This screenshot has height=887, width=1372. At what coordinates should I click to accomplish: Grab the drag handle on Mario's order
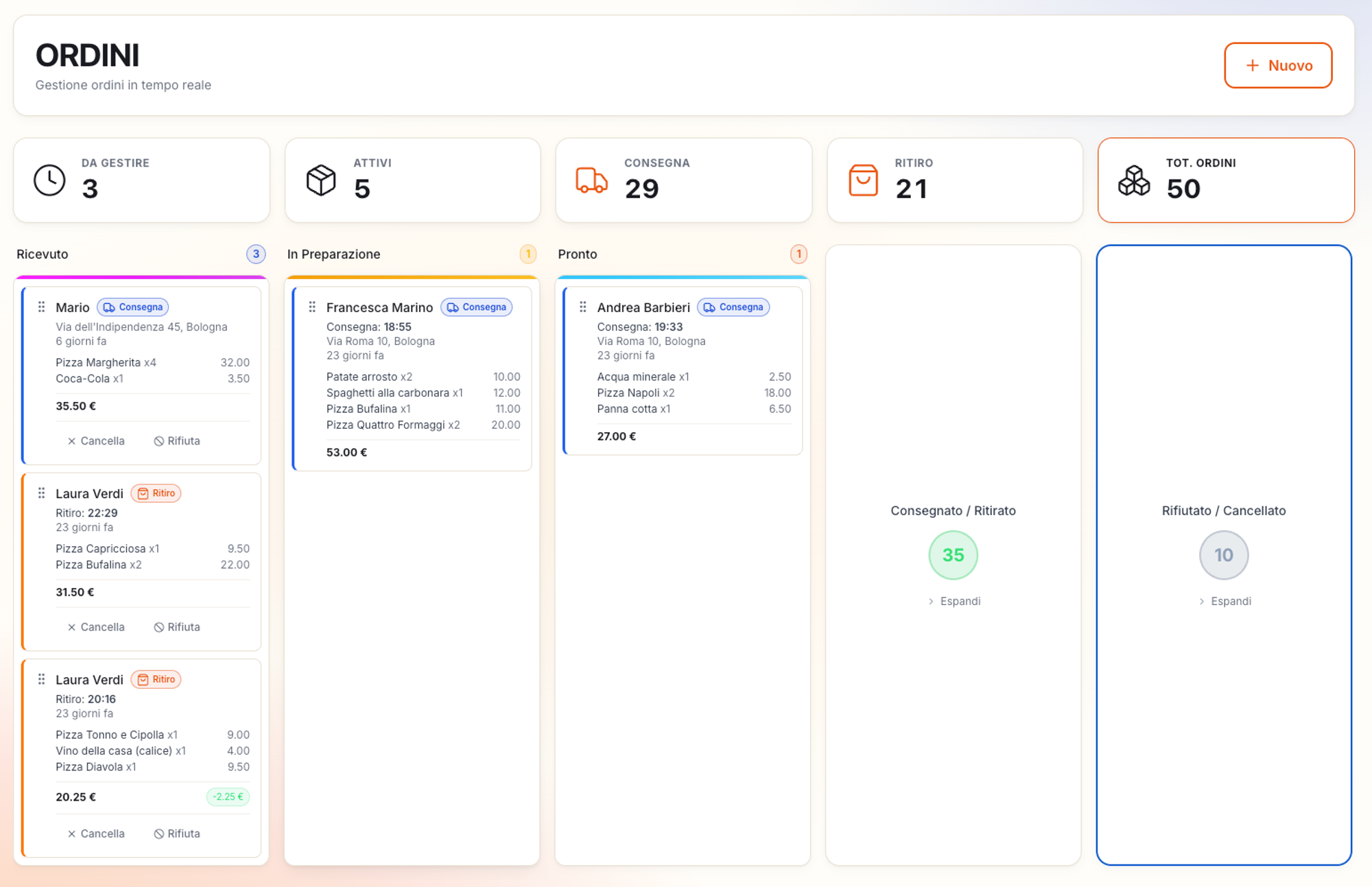(41, 307)
